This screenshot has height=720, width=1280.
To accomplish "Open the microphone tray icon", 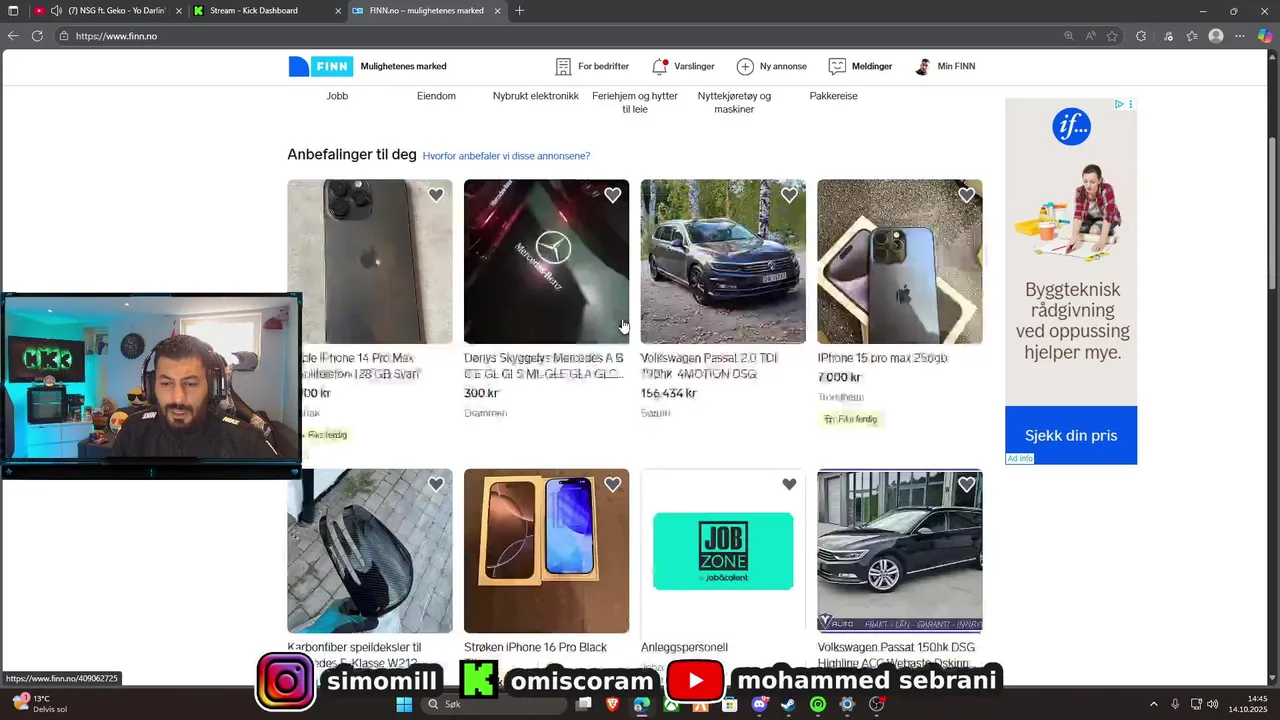I will click(1175, 704).
